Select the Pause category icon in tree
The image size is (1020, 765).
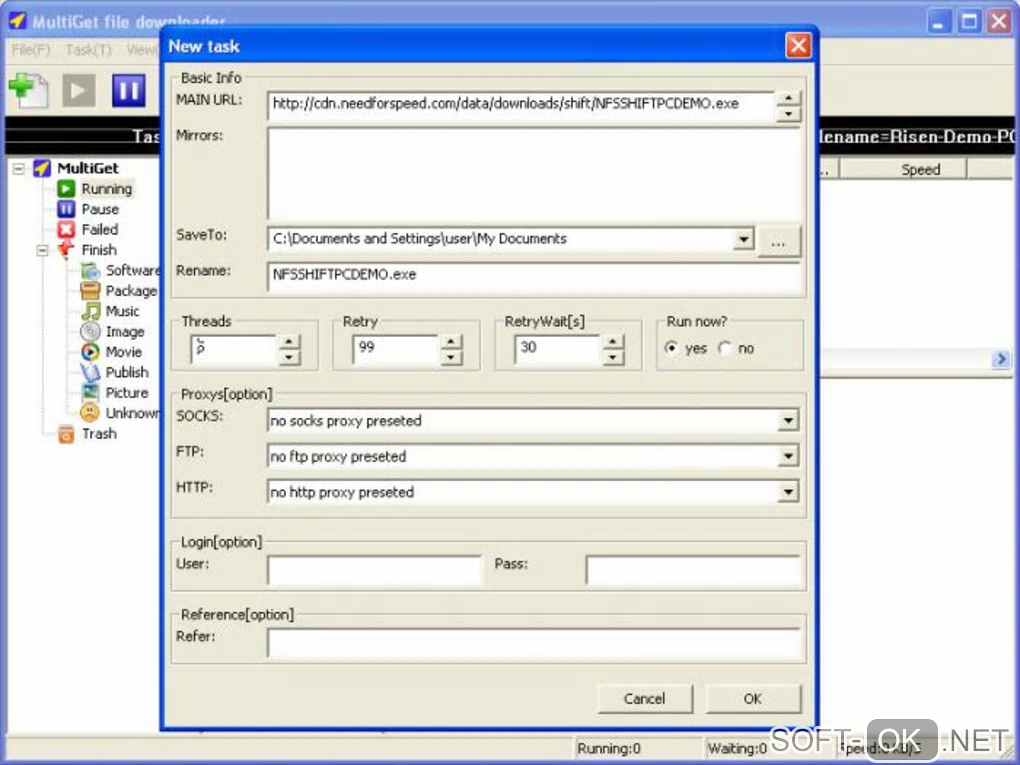click(66, 209)
